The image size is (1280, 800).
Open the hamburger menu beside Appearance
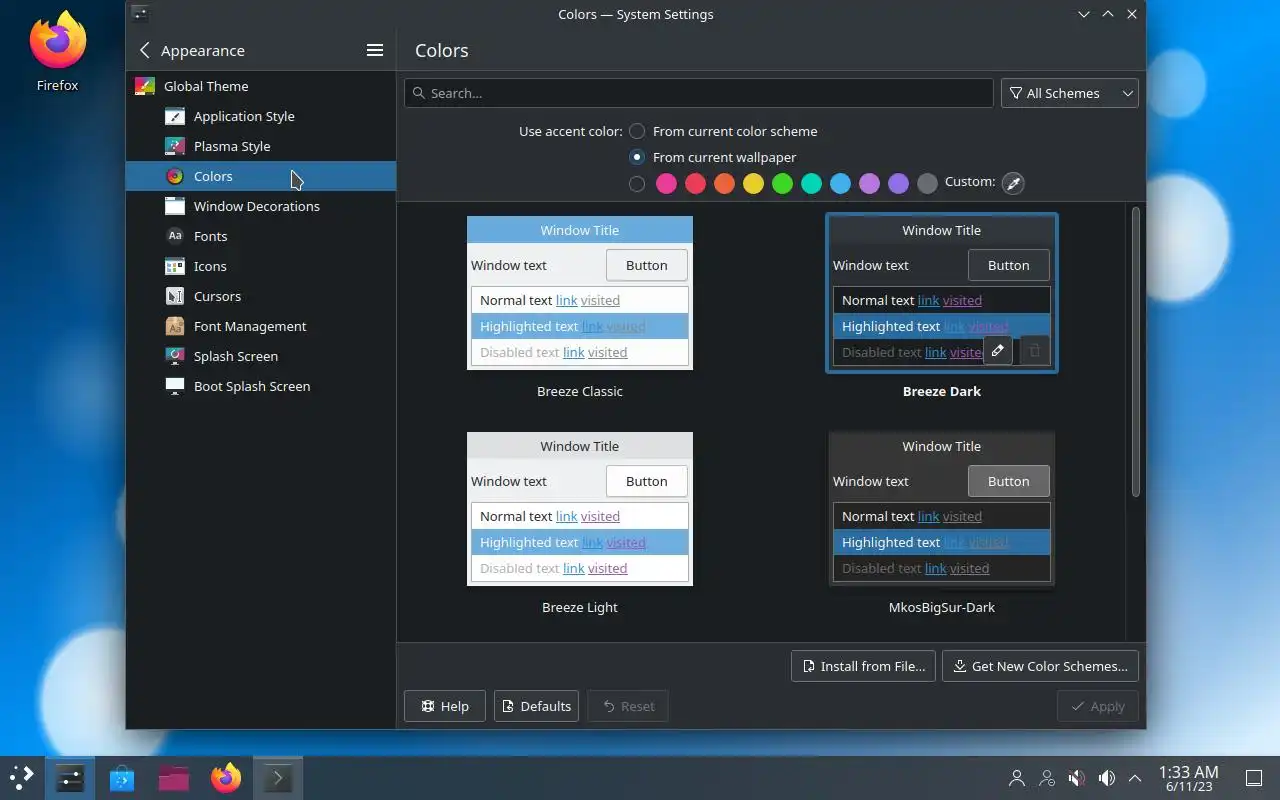pos(375,50)
